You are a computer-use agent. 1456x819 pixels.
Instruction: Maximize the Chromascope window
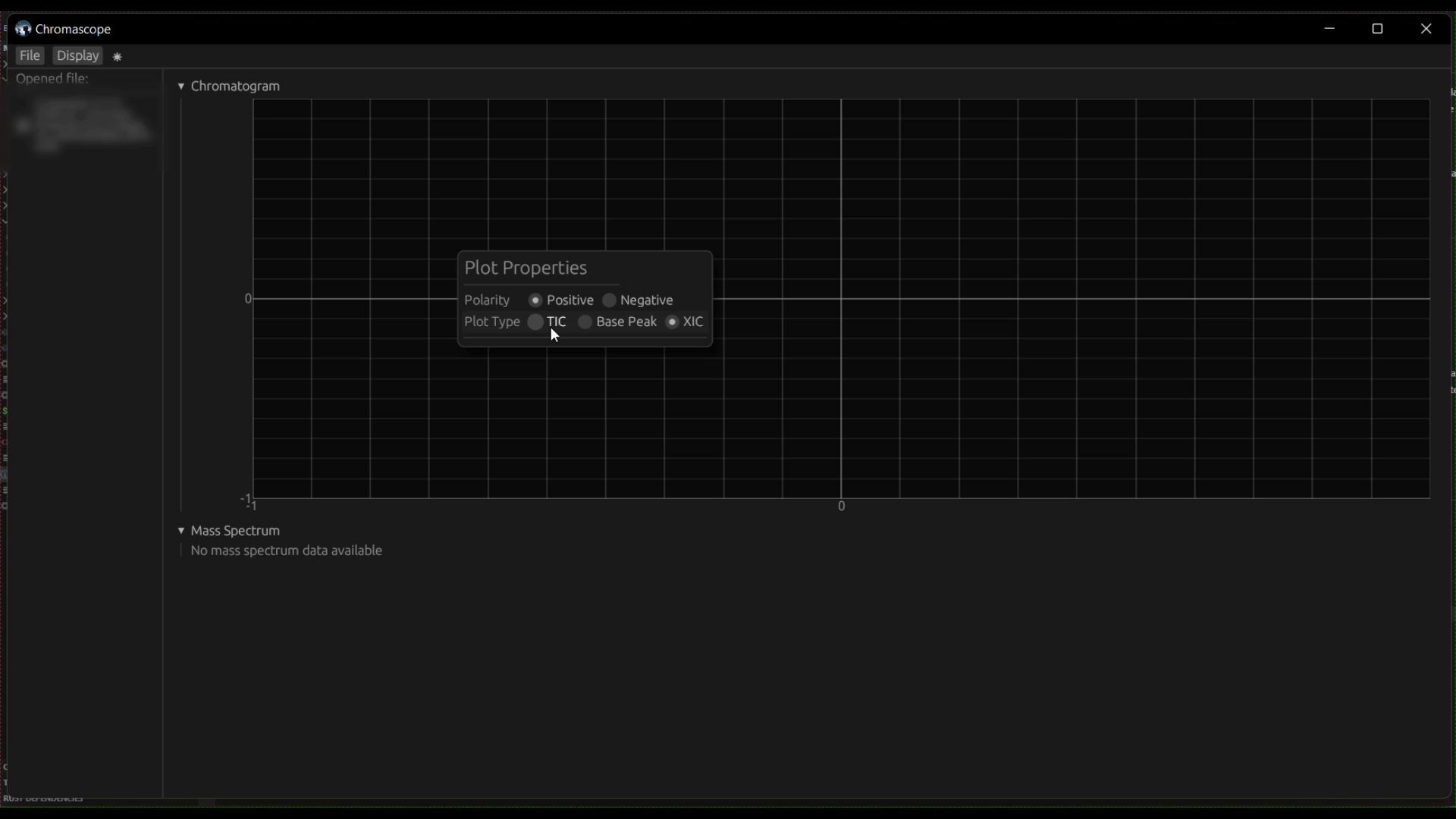click(x=1379, y=29)
